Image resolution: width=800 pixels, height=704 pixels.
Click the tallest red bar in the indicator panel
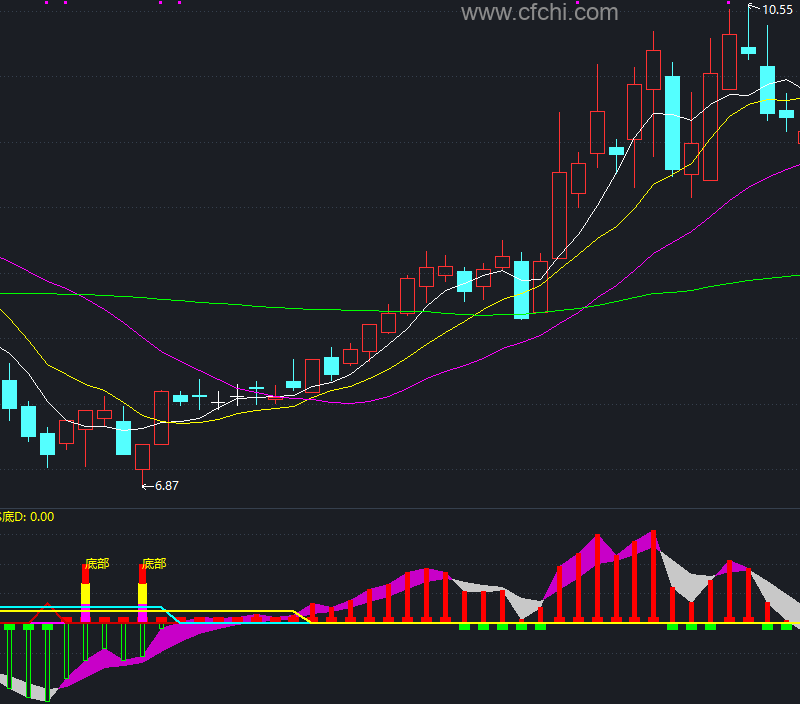tap(653, 576)
